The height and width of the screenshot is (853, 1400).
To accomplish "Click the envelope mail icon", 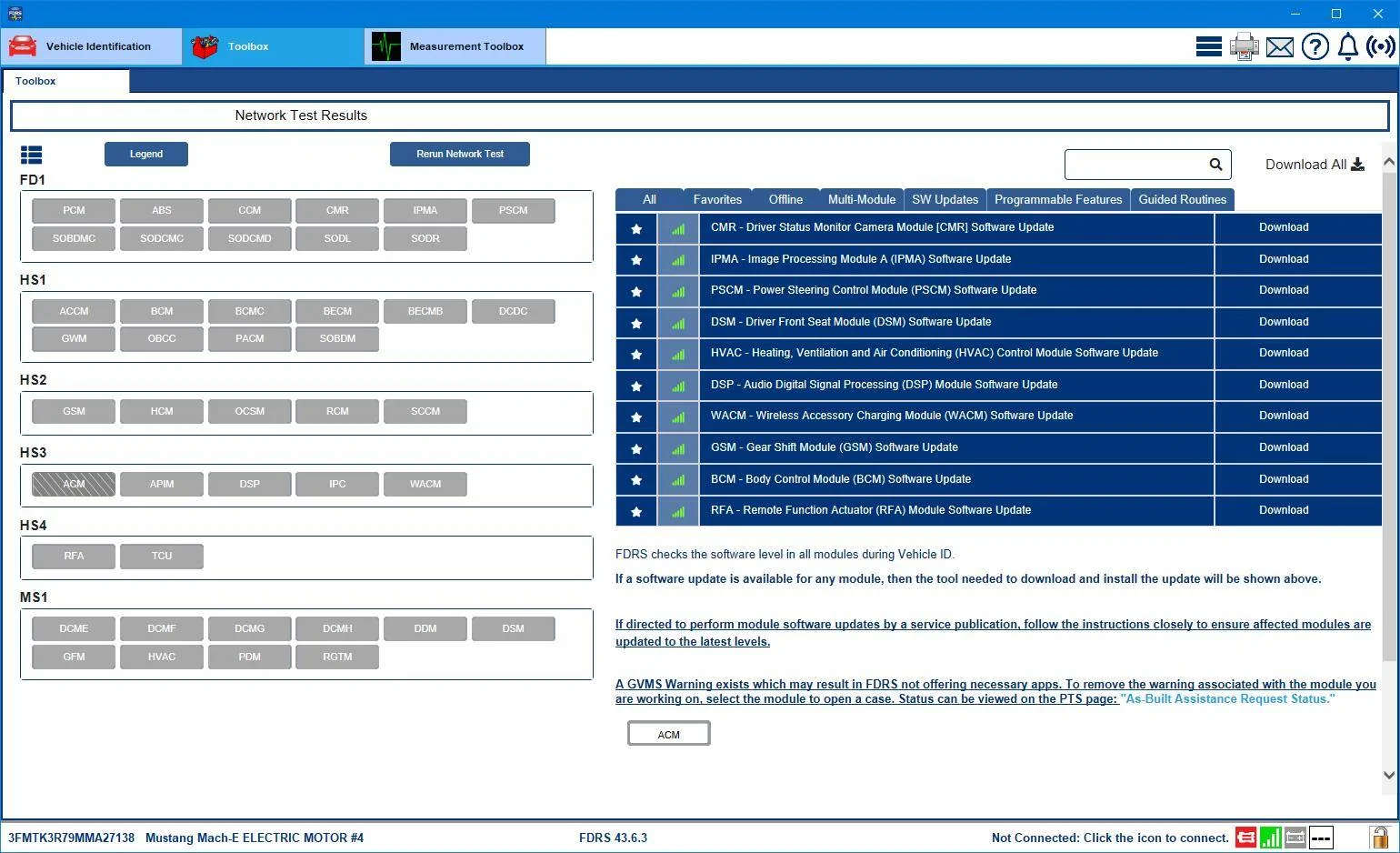I will pos(1279,47).
